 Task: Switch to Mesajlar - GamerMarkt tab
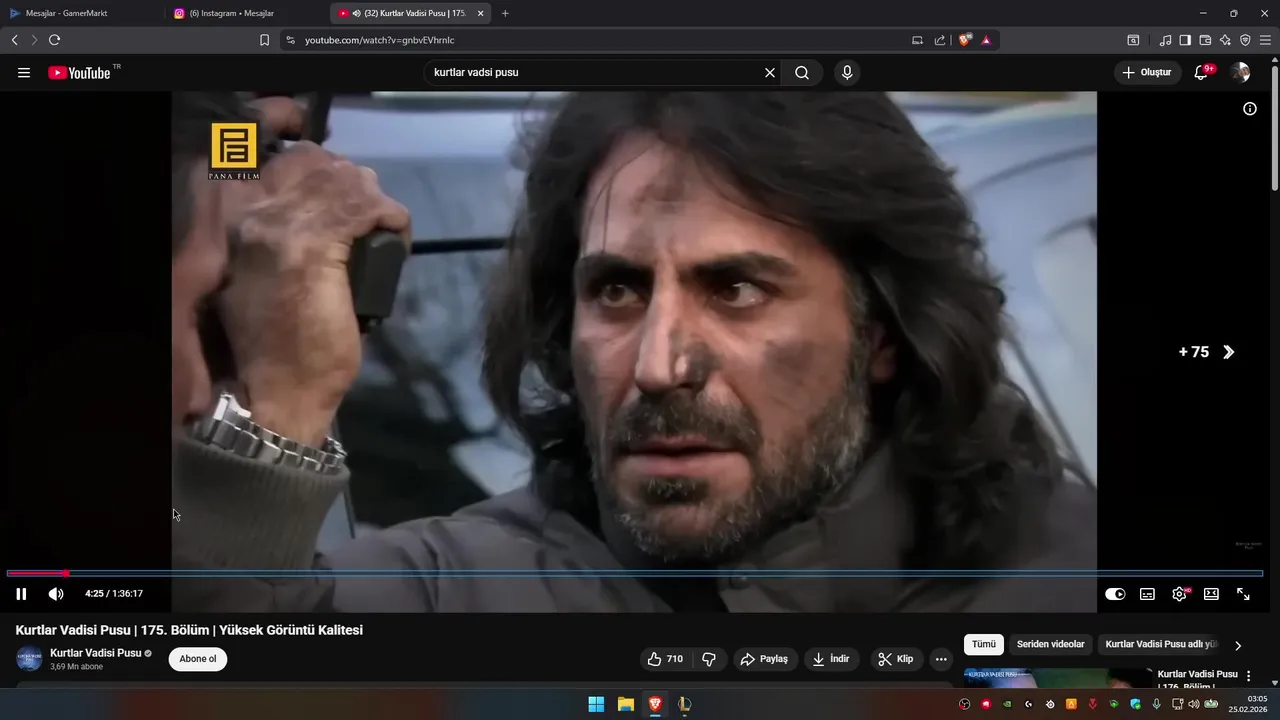pos(82,13)
